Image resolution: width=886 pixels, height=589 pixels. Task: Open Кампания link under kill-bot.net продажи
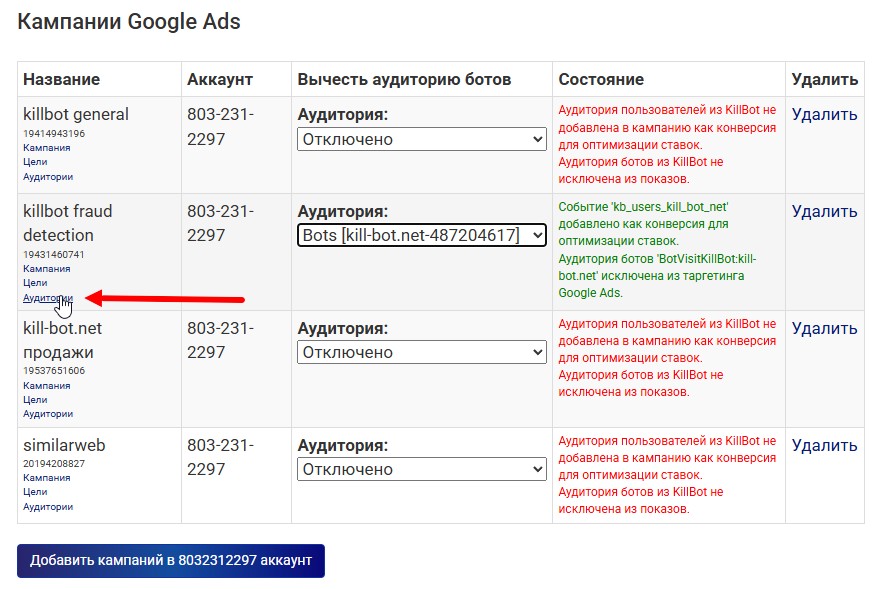(47, 386)
